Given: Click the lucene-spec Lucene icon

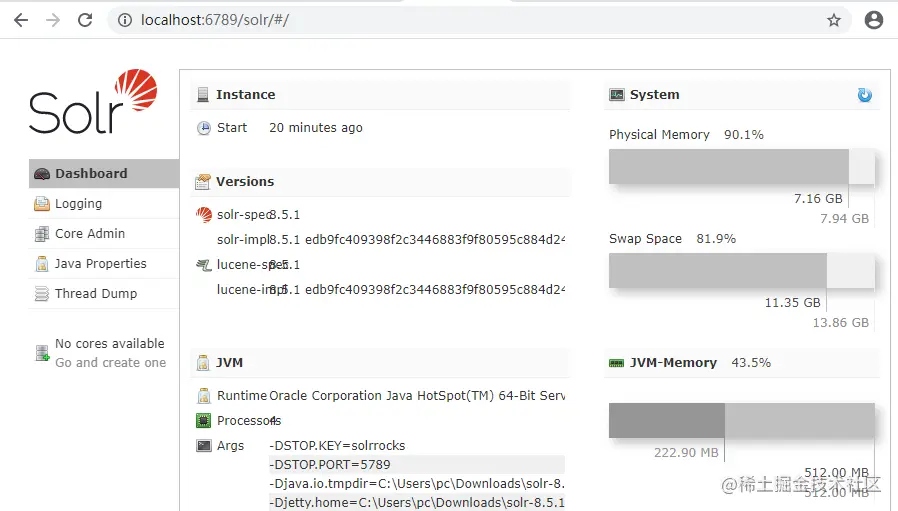Looking at the screenshot, I should [x=204, y=265].
